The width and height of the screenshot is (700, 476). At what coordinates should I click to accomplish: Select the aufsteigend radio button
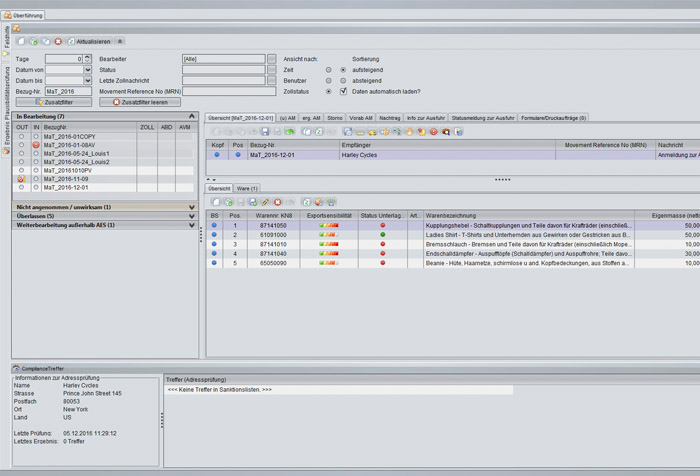tap(343, 70)
